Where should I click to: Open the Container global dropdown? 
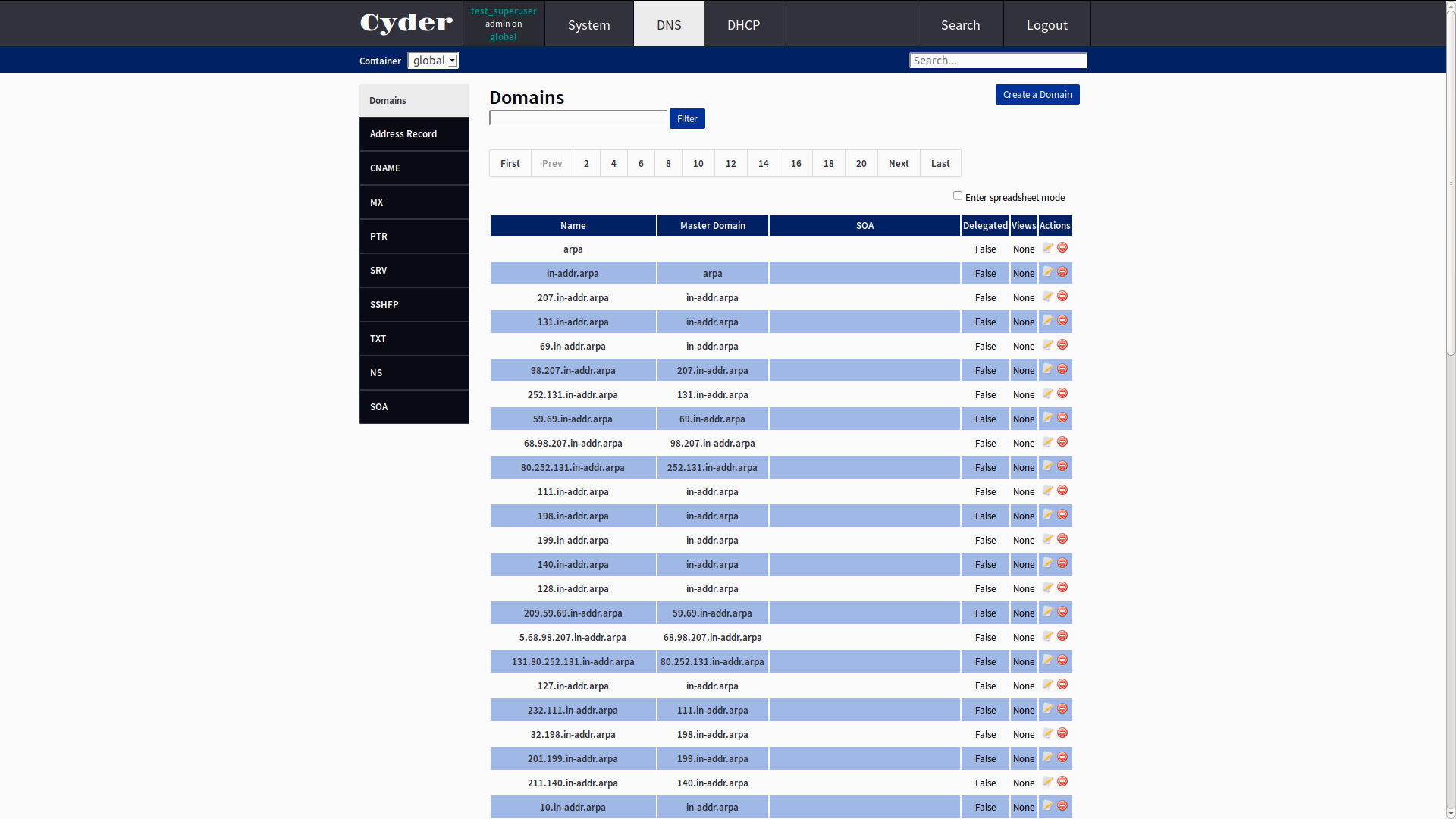coord(433,61)
